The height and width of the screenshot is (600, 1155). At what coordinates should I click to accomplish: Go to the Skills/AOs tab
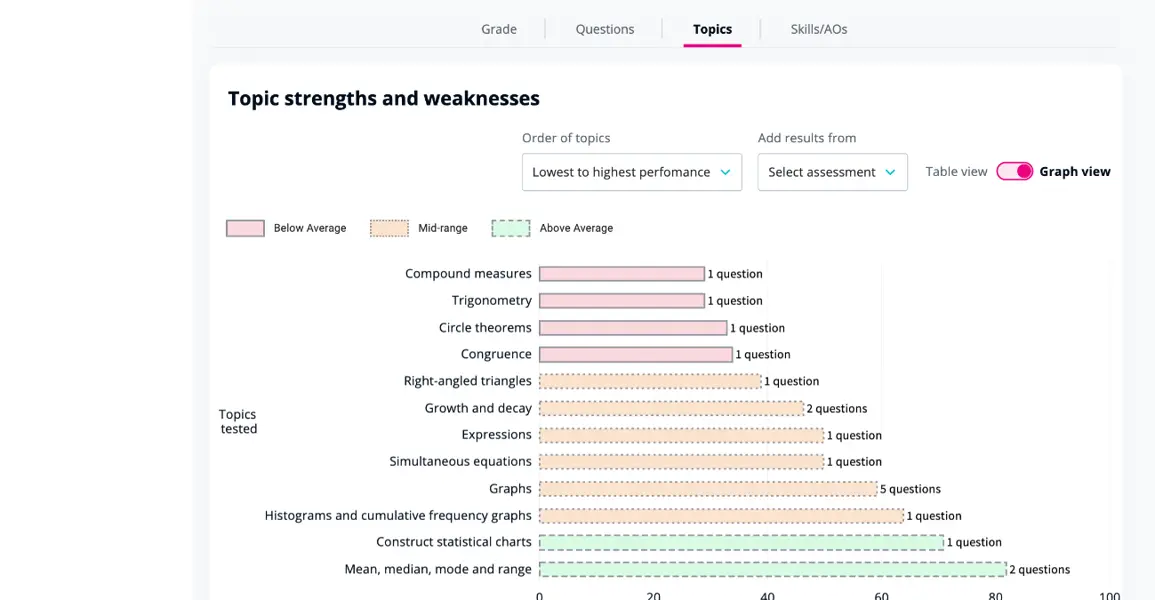point(818,29)
